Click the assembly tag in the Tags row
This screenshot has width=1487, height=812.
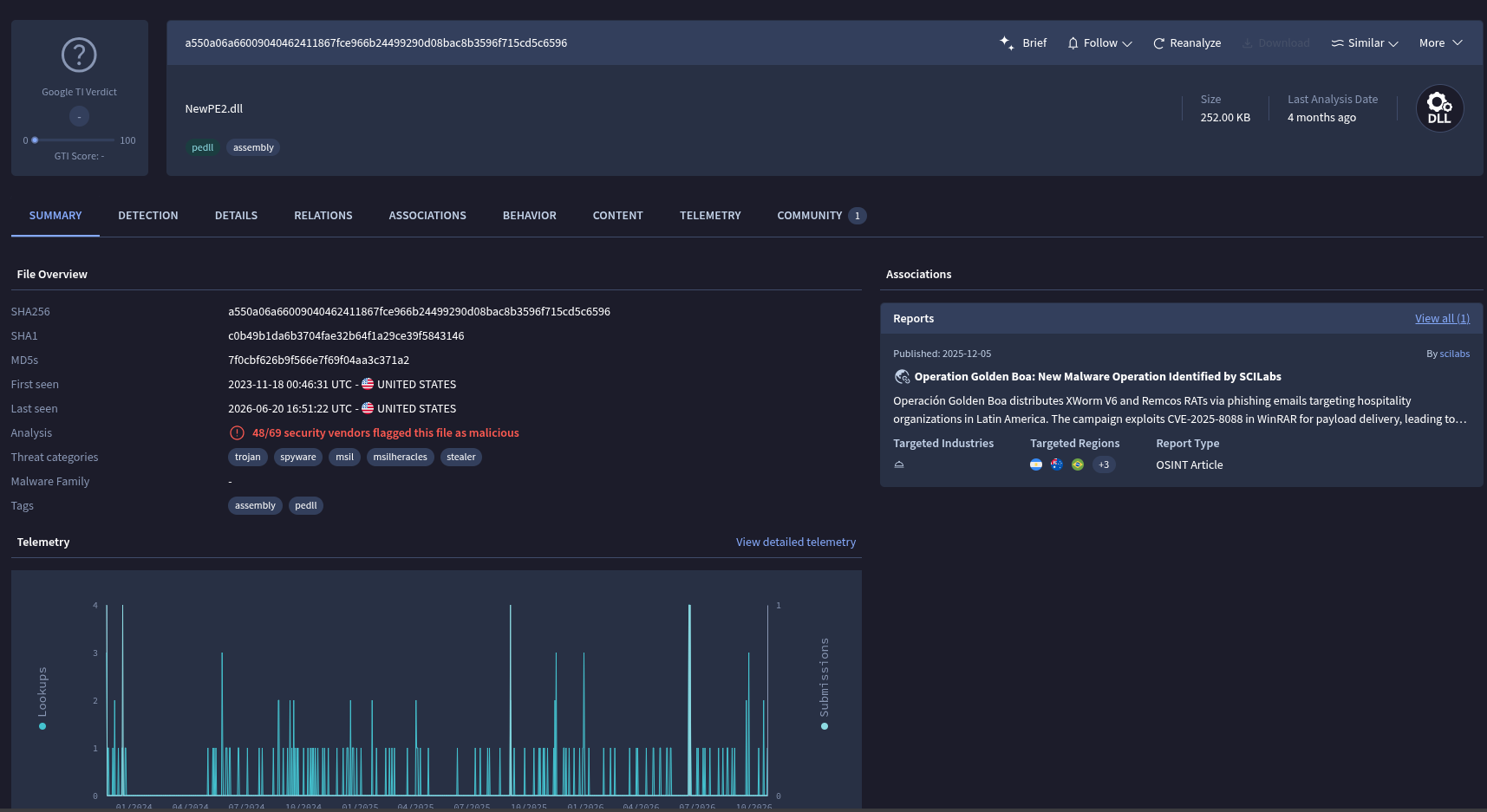point(255,506)
